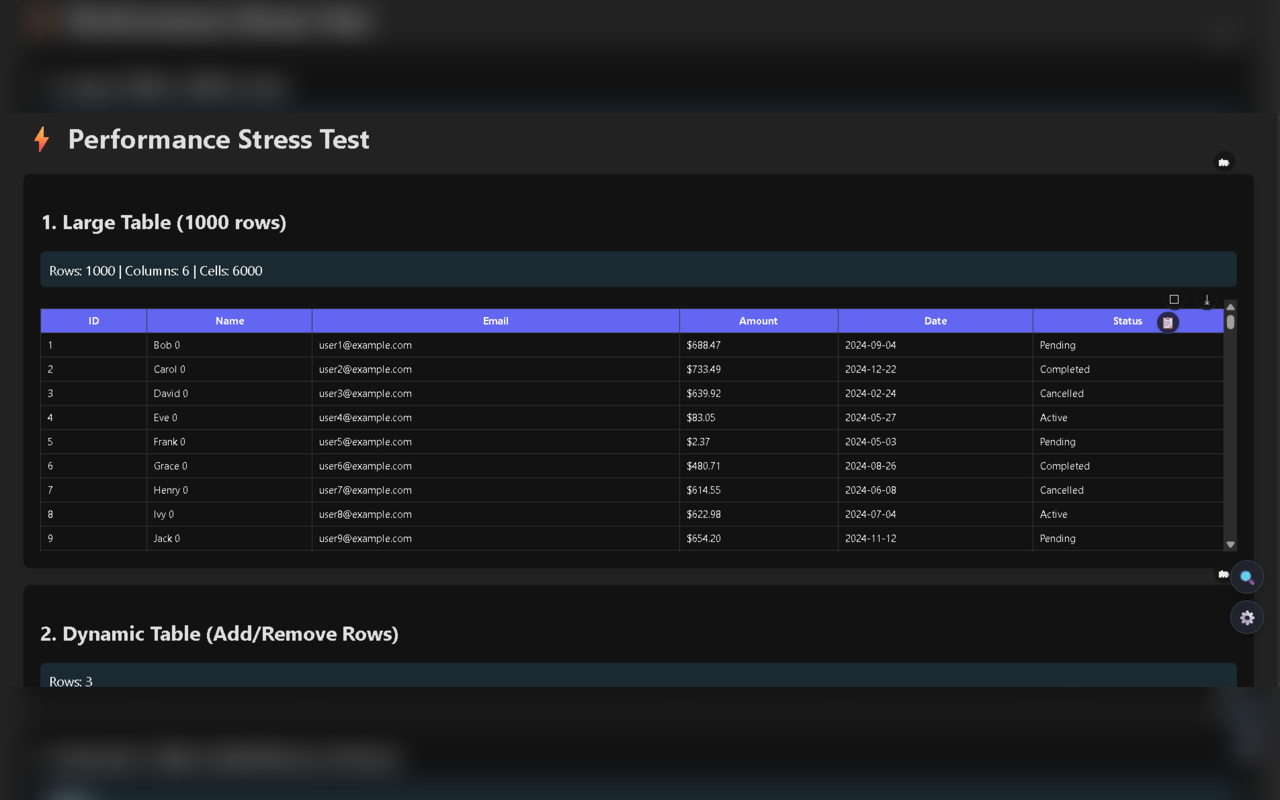The height and width of the screenshot is (800, 1280).
Task: Click the '1. Large Table (1000 rows)' heading
Action: tap(164, 222)
